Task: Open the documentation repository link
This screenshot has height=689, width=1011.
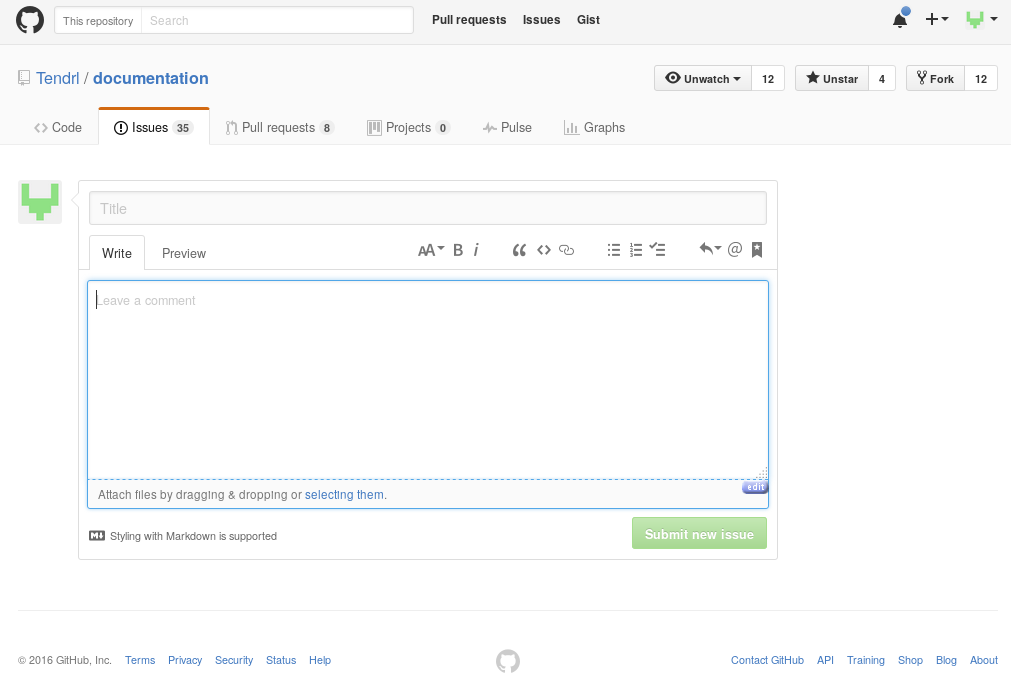Action: click(151, 79)
